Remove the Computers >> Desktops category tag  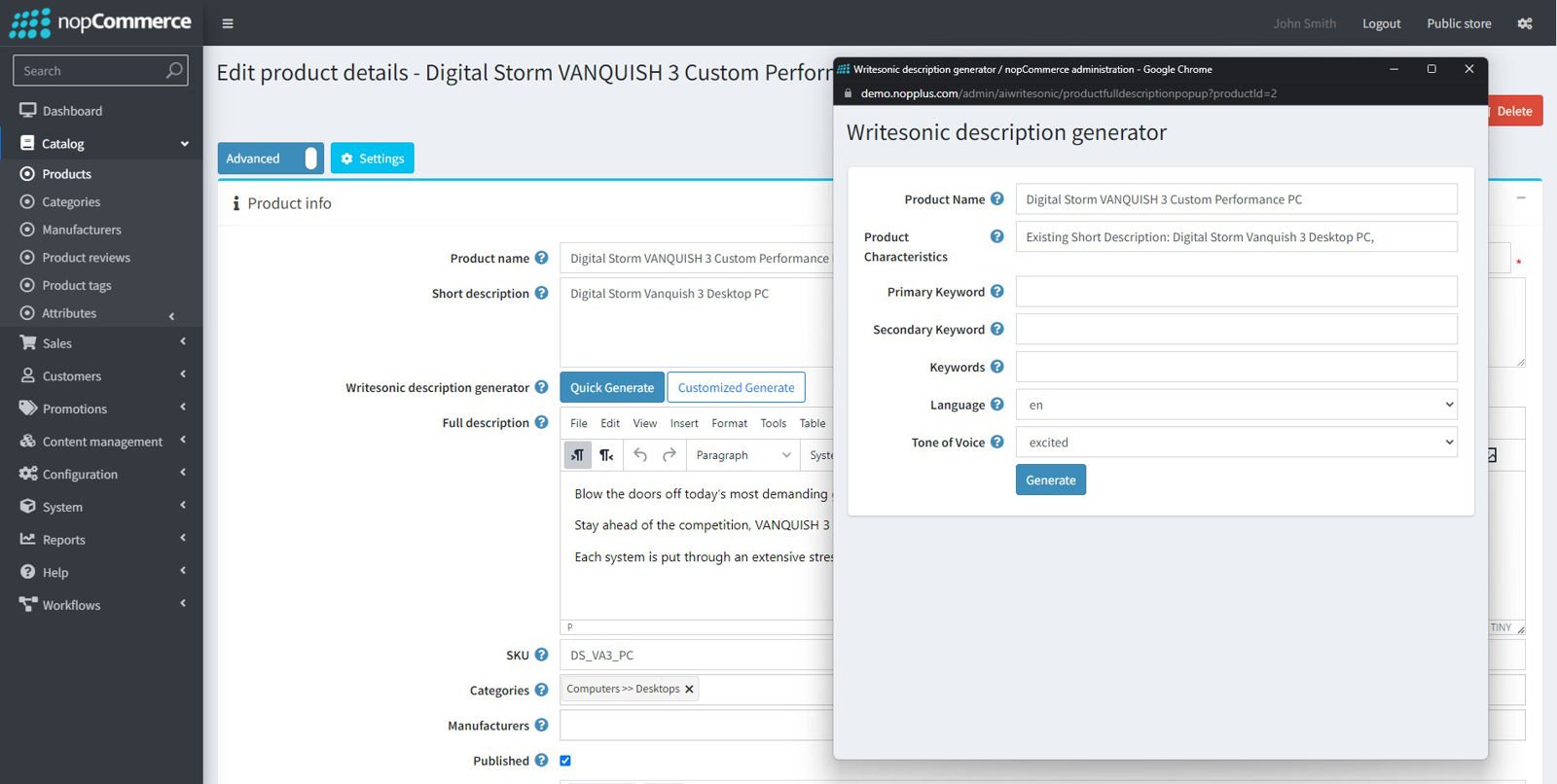[689, 689]
